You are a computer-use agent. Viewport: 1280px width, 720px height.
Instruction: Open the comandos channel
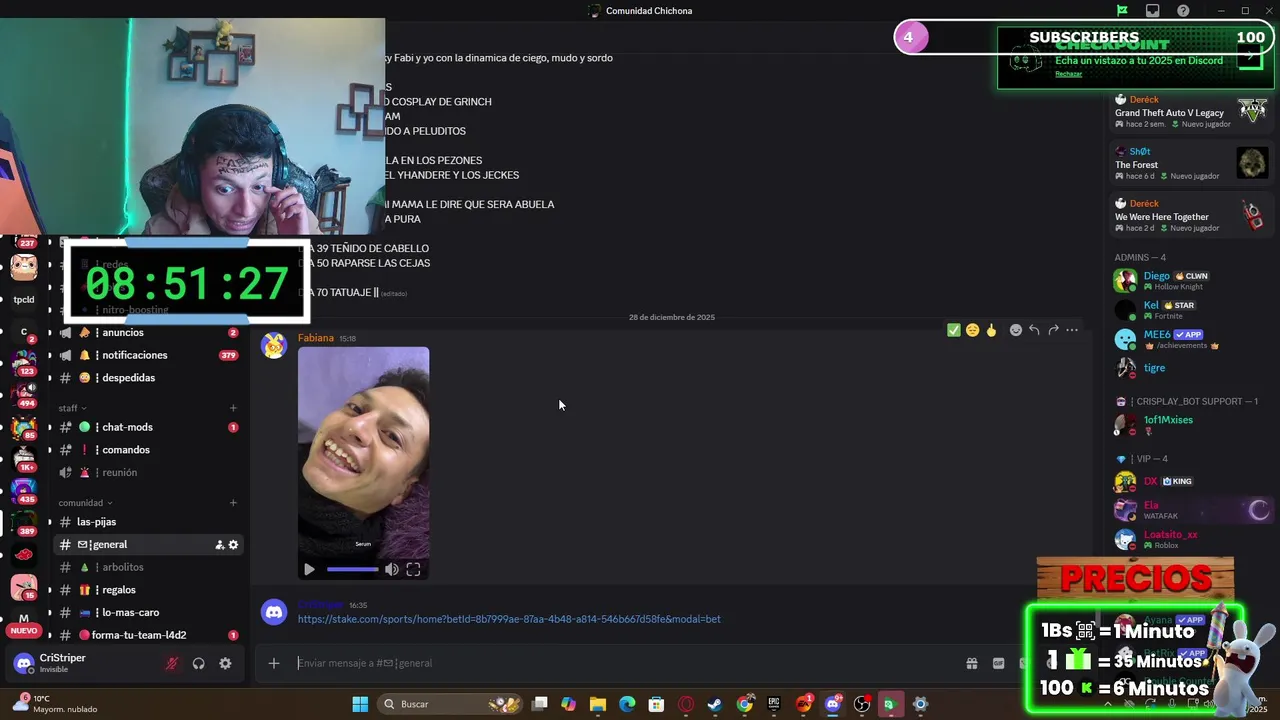tap(149, 450)
